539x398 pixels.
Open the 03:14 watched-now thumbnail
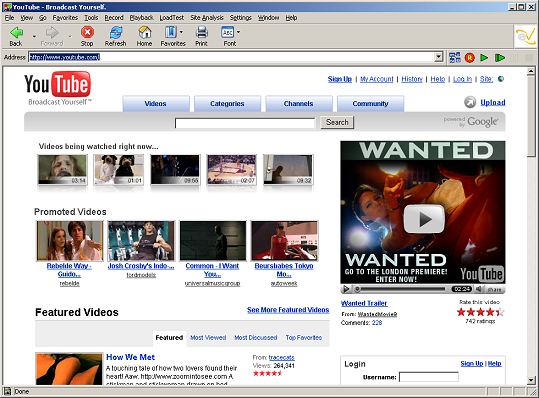pyautogui.click(x=62, y=170)
